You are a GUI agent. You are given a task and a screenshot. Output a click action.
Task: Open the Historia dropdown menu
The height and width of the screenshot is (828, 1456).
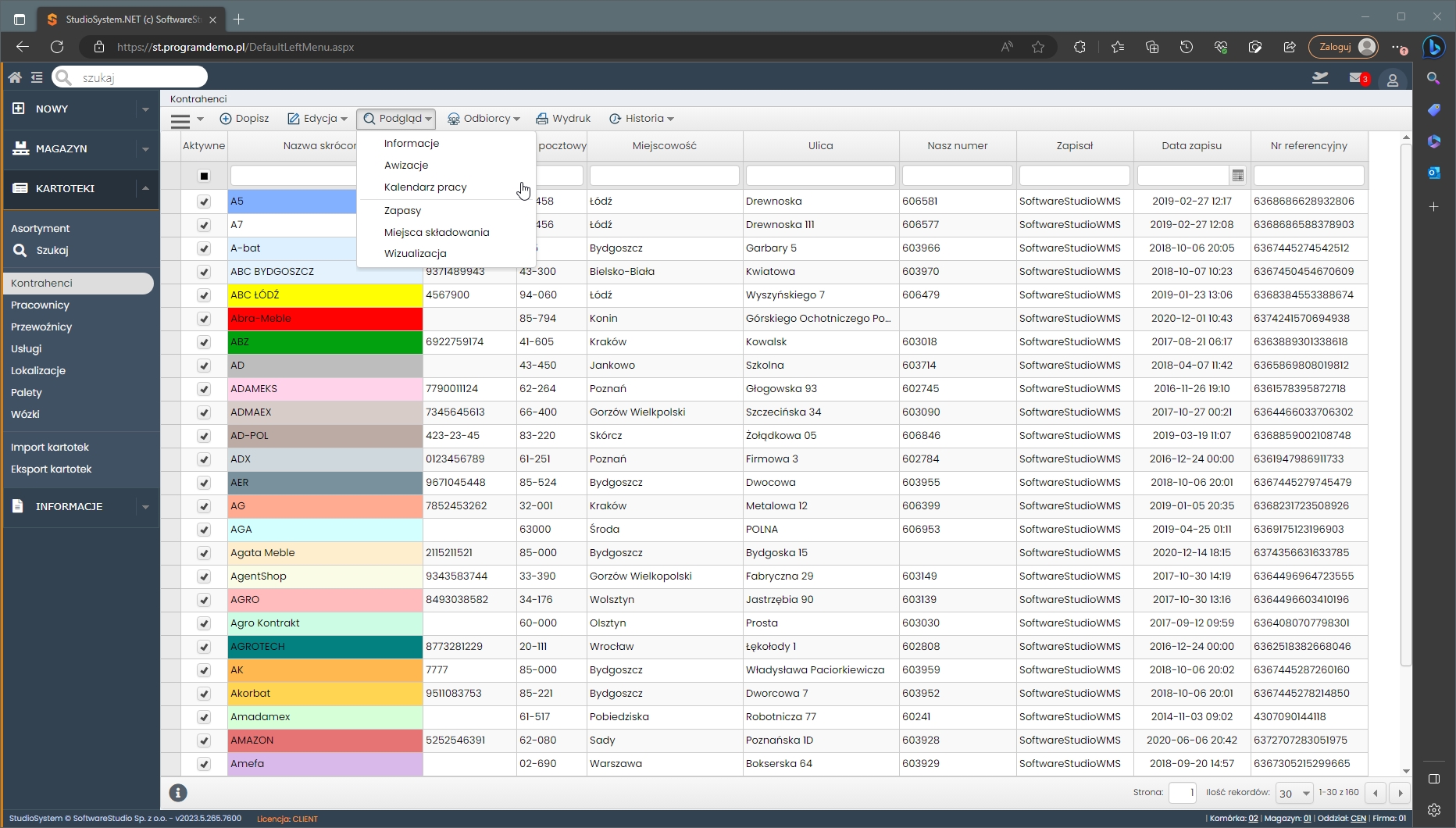point(641,119)
